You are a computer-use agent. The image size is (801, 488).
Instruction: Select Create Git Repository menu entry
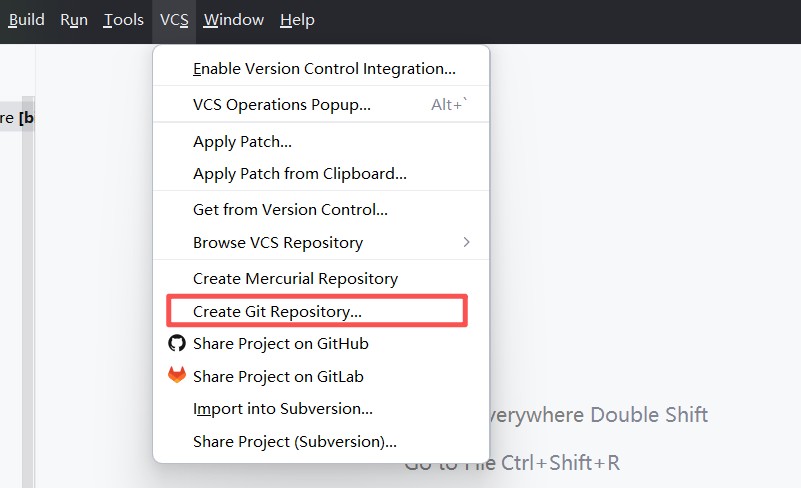click(x=277, y=312)
